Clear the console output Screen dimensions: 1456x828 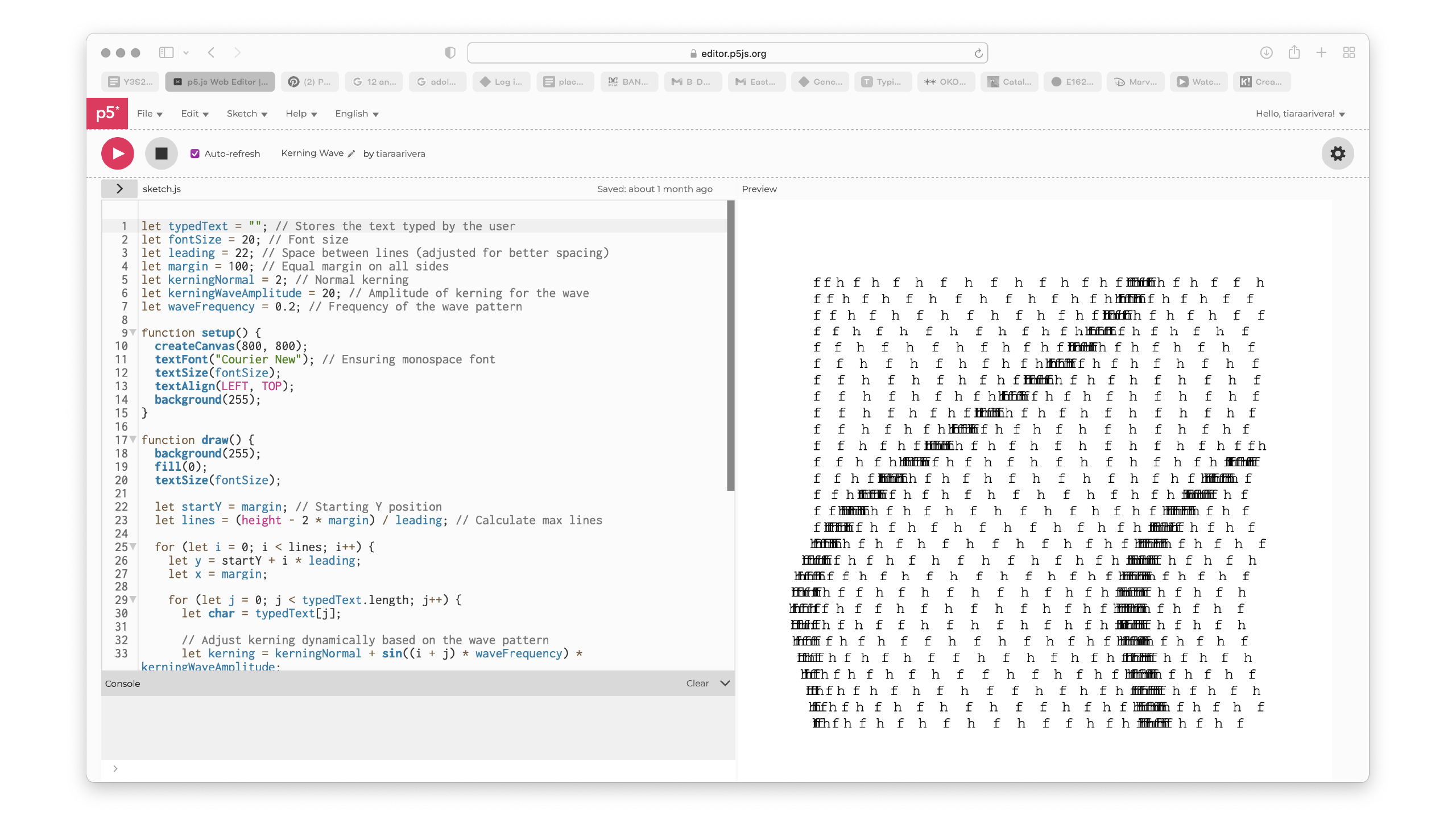(x=697, y=684)
